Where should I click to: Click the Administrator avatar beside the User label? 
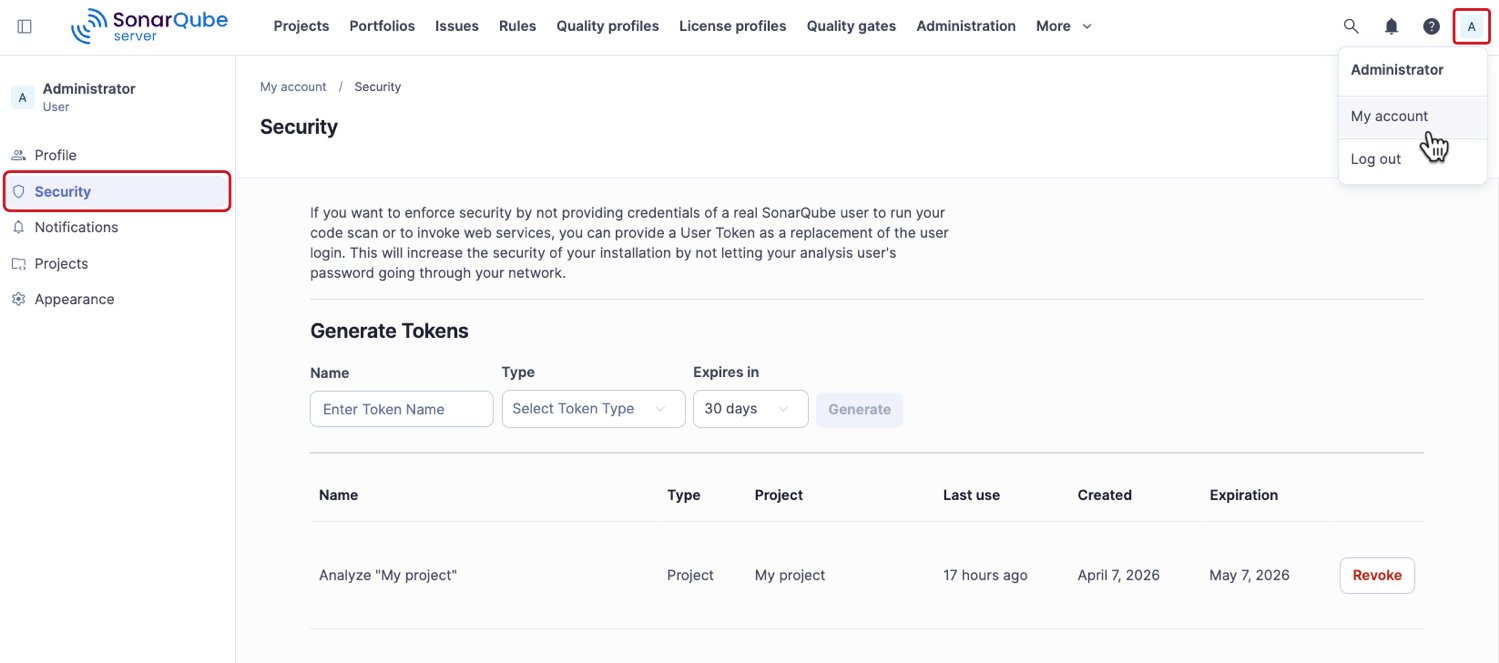22,97
